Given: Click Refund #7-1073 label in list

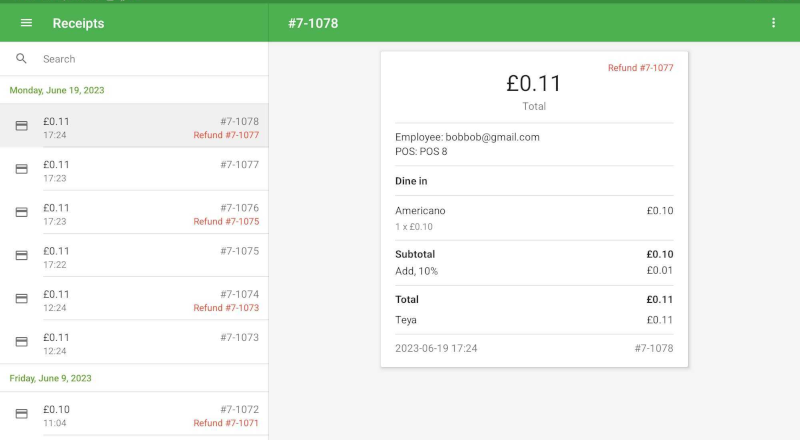Looking at the screenshot, I should pos(226,308).
